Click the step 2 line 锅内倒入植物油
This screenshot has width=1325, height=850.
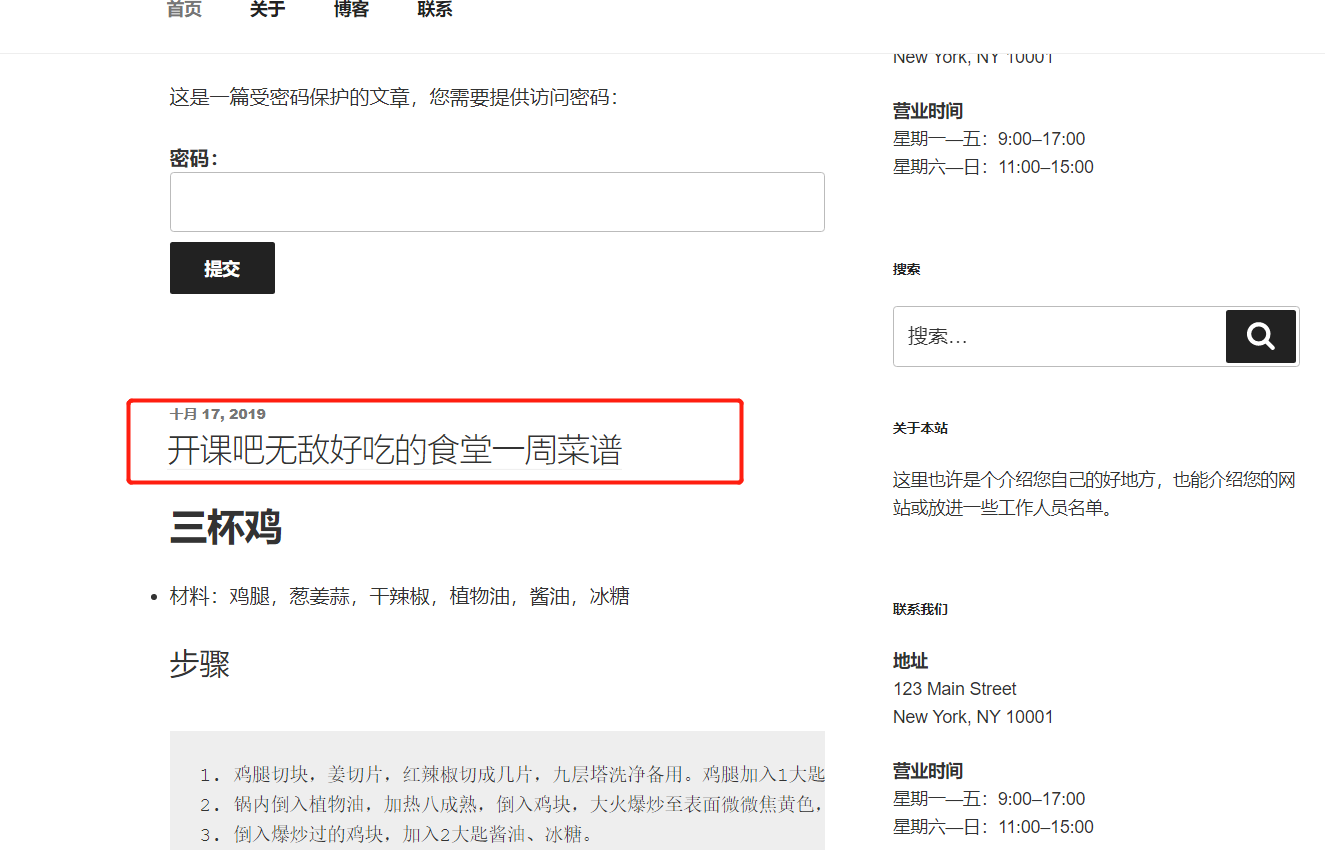512,804
